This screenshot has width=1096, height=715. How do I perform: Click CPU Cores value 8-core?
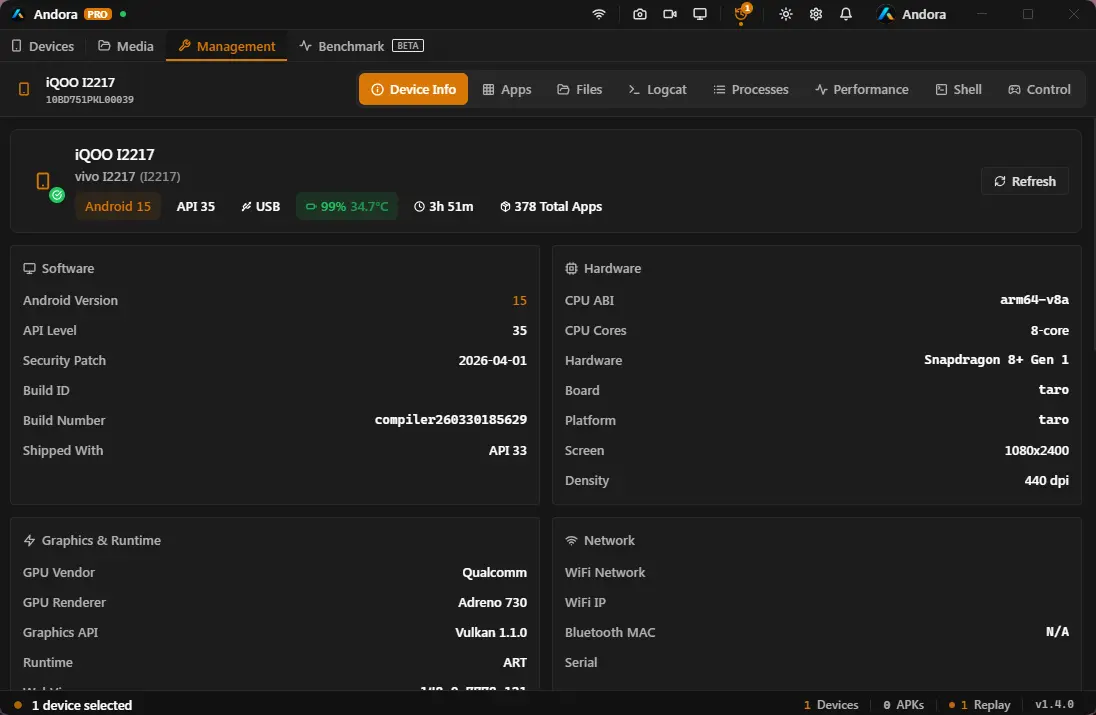click(x=1050, y=330)
